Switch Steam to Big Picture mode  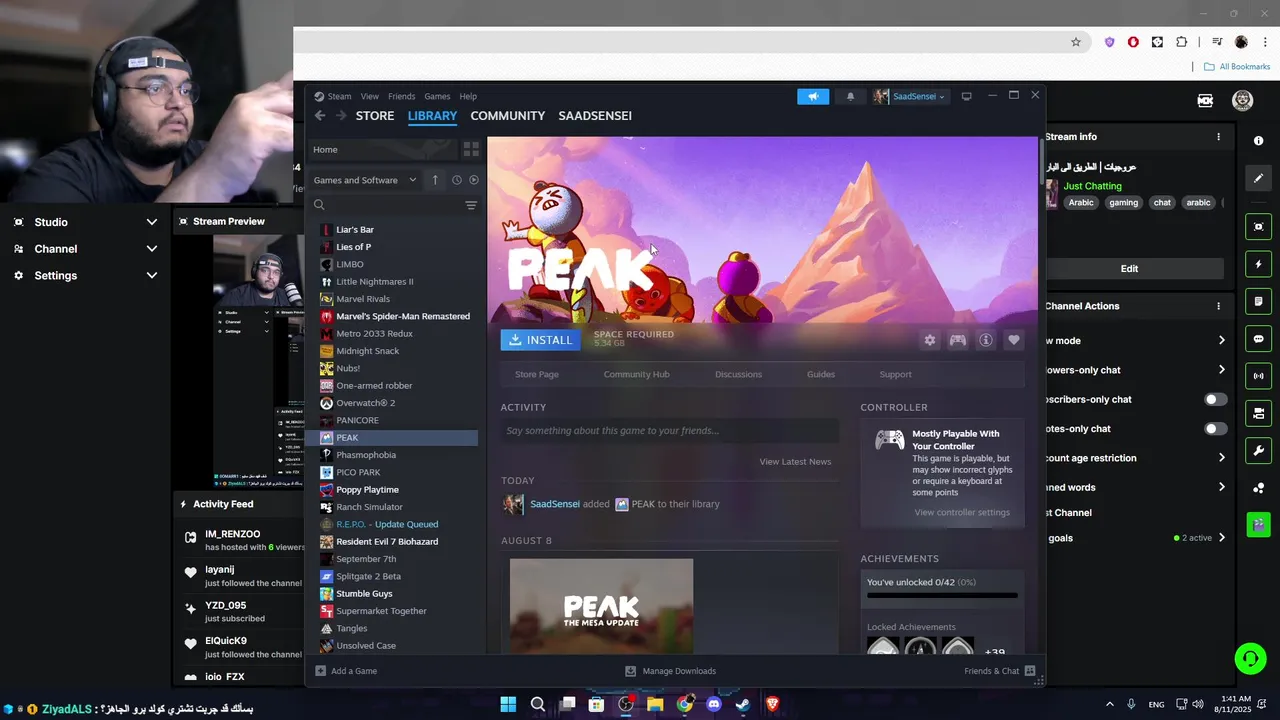click(966, 97)
